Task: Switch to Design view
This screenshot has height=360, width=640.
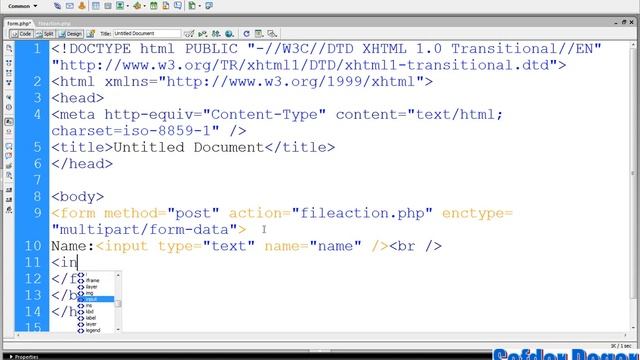Action: coord(70,34)
